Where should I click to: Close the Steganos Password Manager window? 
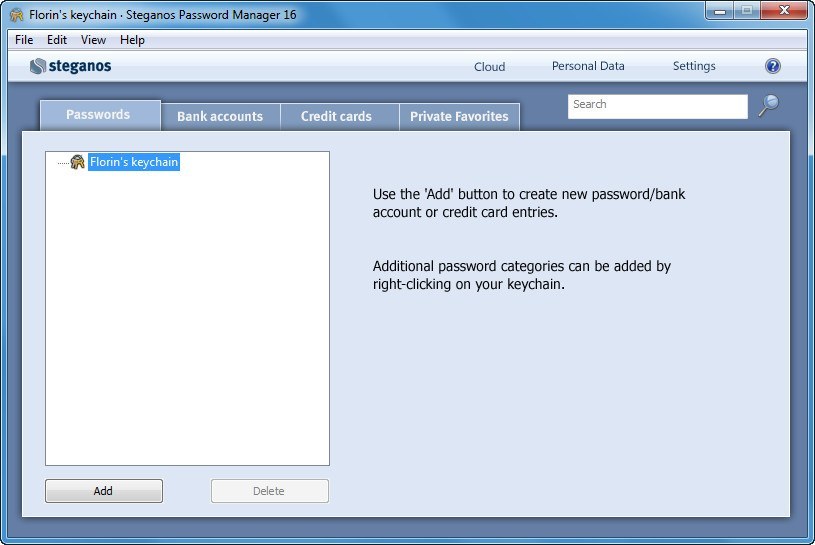click(x=784, y=10)
